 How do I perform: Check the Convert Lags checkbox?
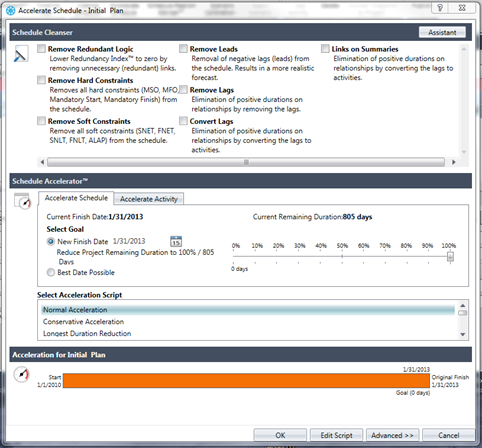point(183,121)
